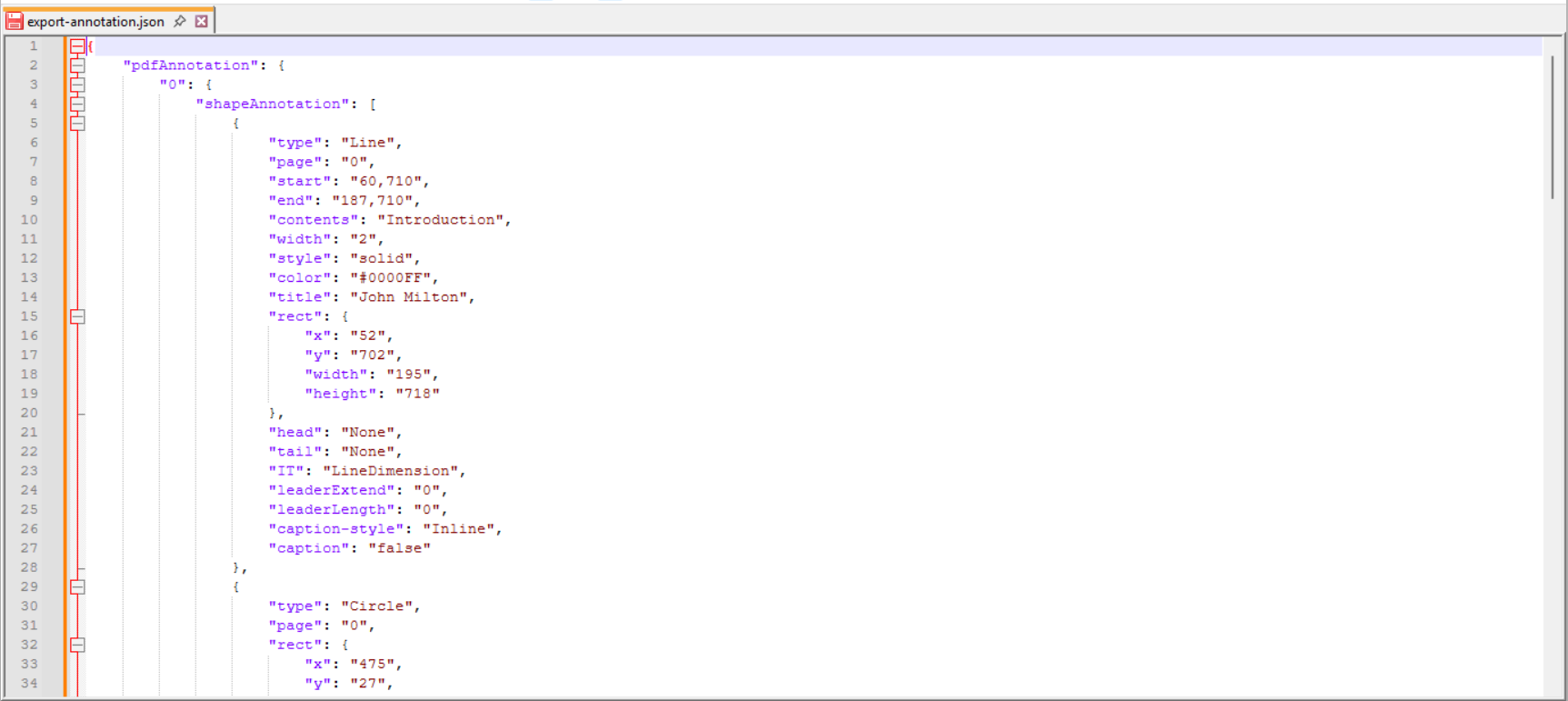Select the export-annotation.json tab
This screenshot has height=701, width=1568.
[x=95, y=21]
